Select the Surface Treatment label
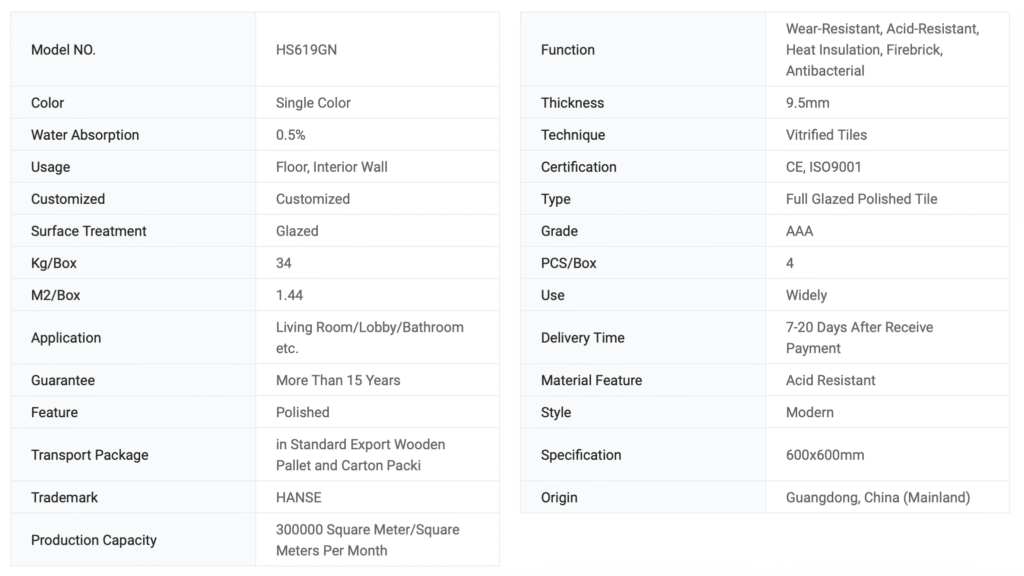This screenshot has width=1024, height=576. (89, 231)
